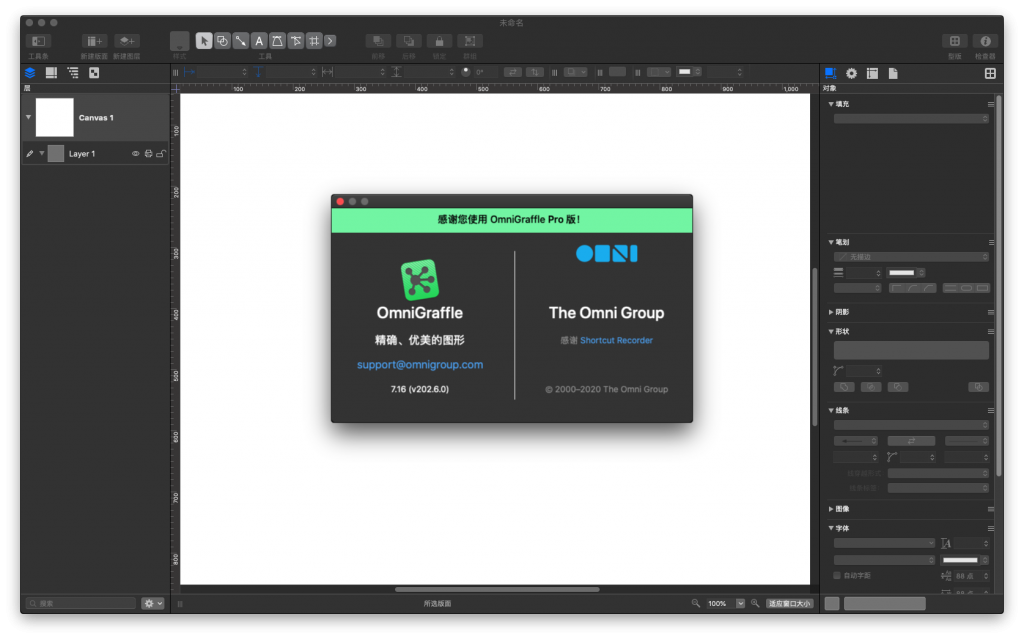Open the fill type dropdown

(x=911, y=119)
